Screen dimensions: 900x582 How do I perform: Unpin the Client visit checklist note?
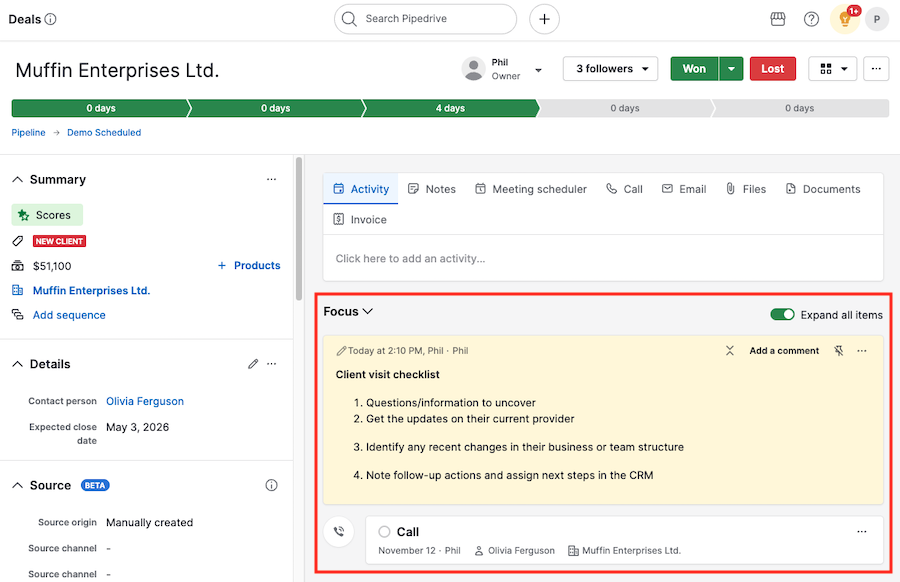(x=839, y=351)
